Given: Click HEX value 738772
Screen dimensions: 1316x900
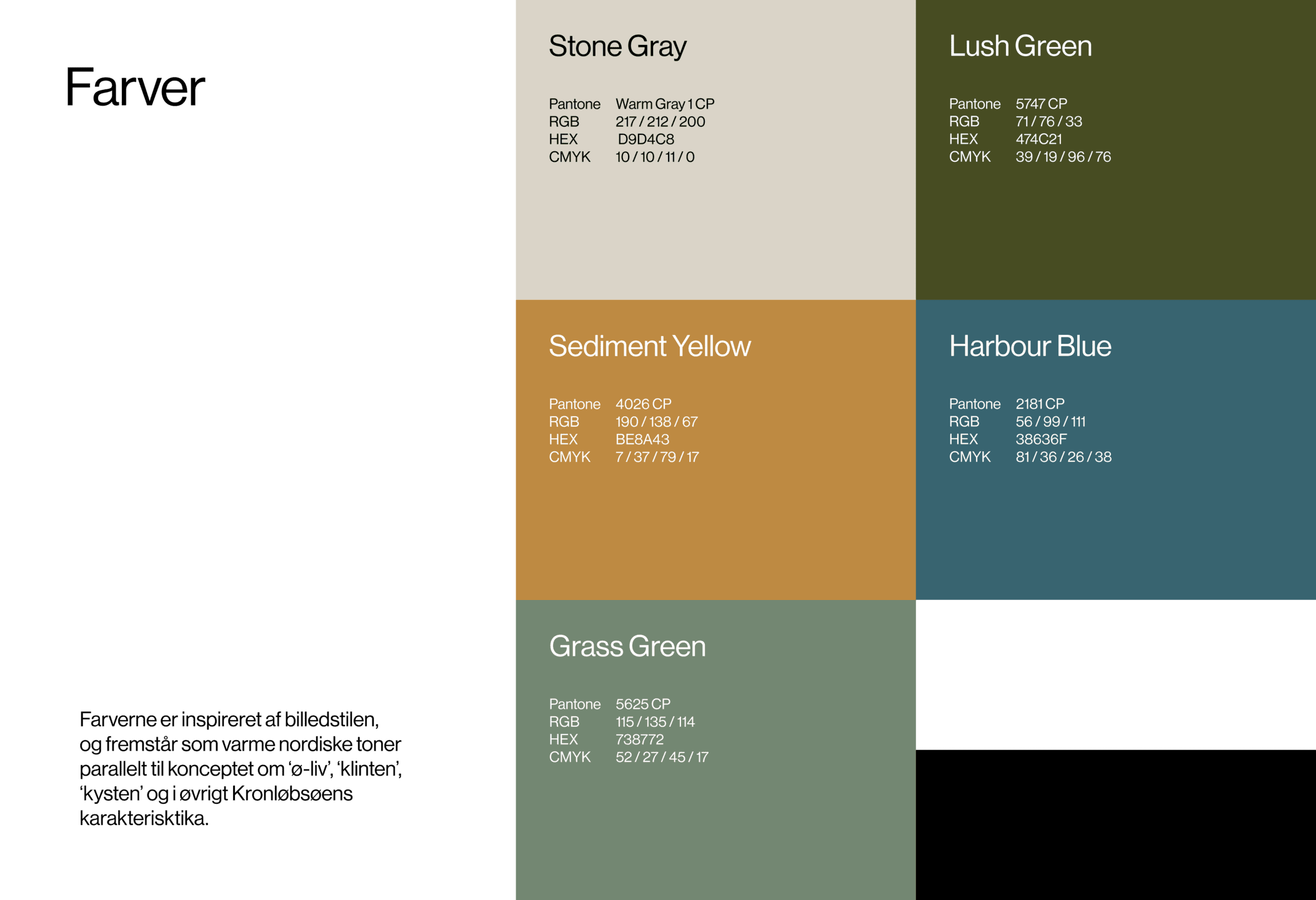Looking at the screenshot, I should click(639, 739).
